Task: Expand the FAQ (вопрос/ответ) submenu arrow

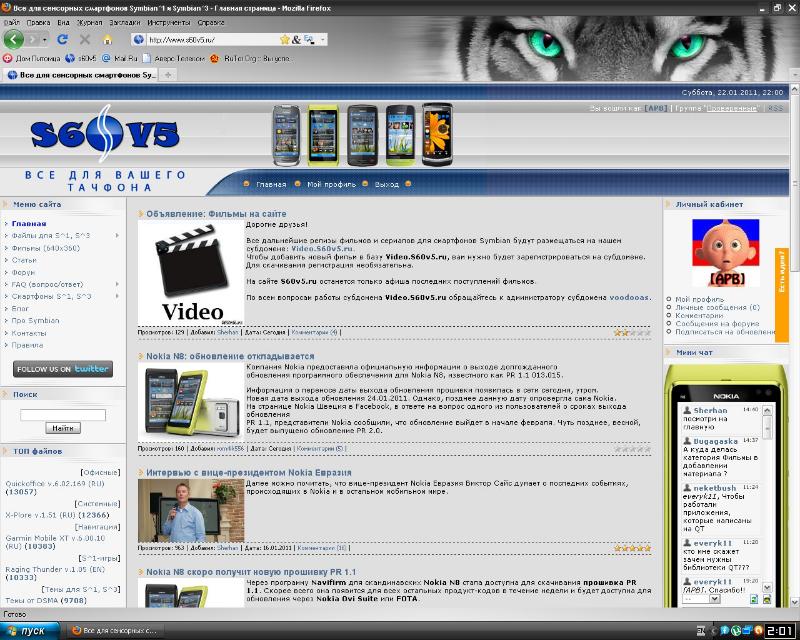Action: (x=117, y=284)
